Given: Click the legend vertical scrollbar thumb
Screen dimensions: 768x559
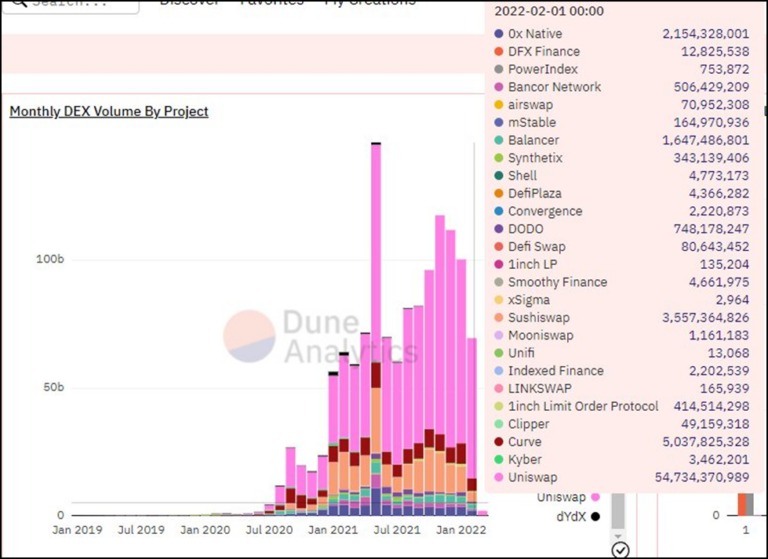Looking at the screenshot, I should [x=618, y=510].
